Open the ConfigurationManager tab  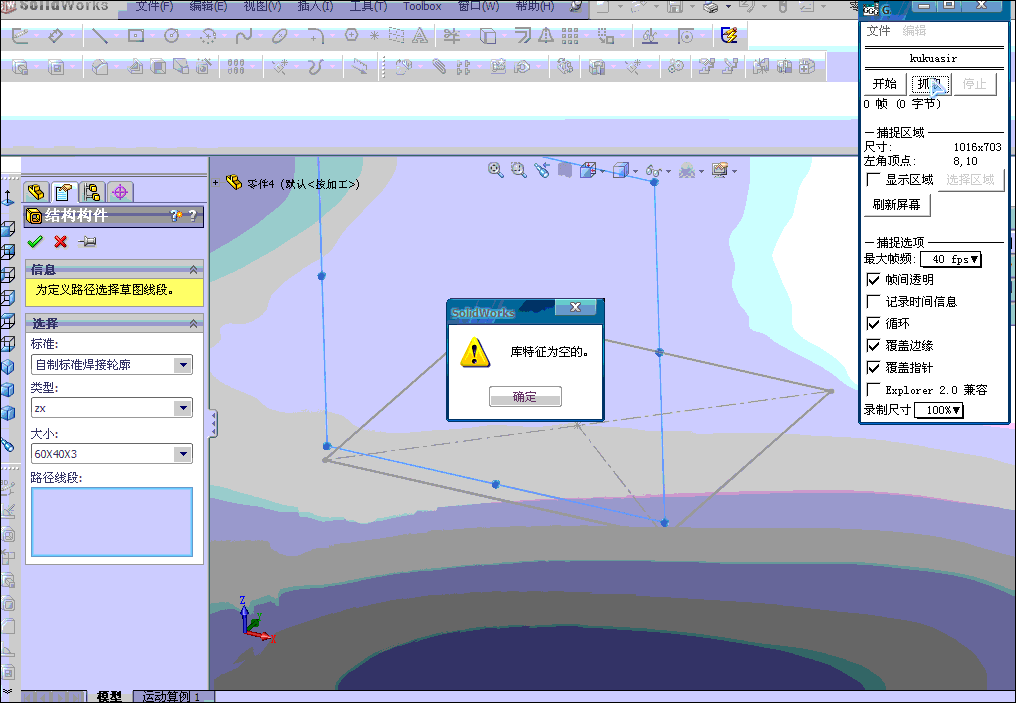click(x=92, y=192)
